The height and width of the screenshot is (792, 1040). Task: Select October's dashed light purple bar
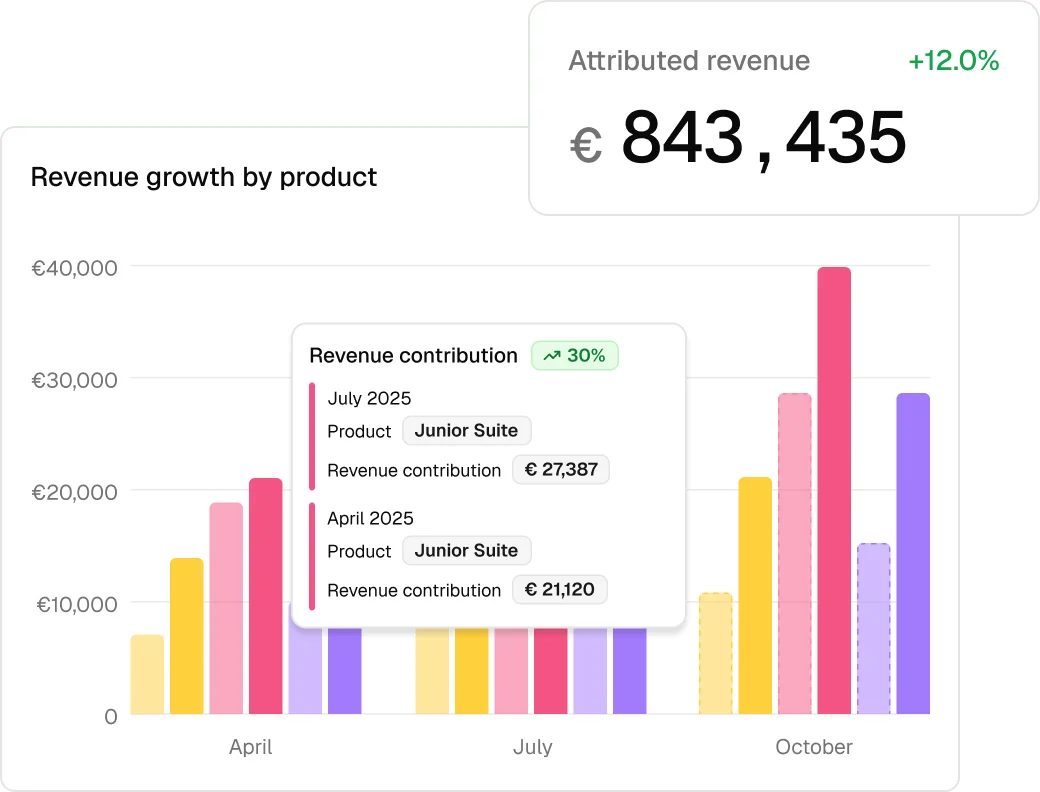(x=874, y=629)
